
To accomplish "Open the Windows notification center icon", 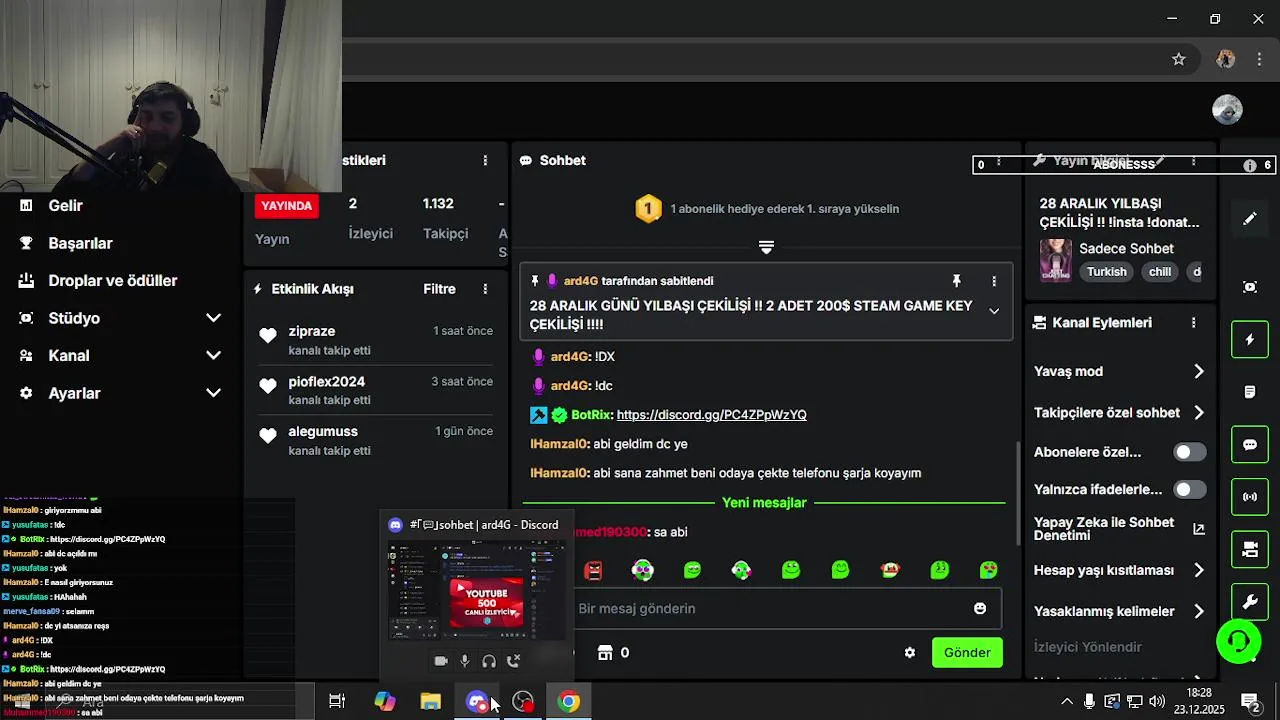I will pos(1249,701).
